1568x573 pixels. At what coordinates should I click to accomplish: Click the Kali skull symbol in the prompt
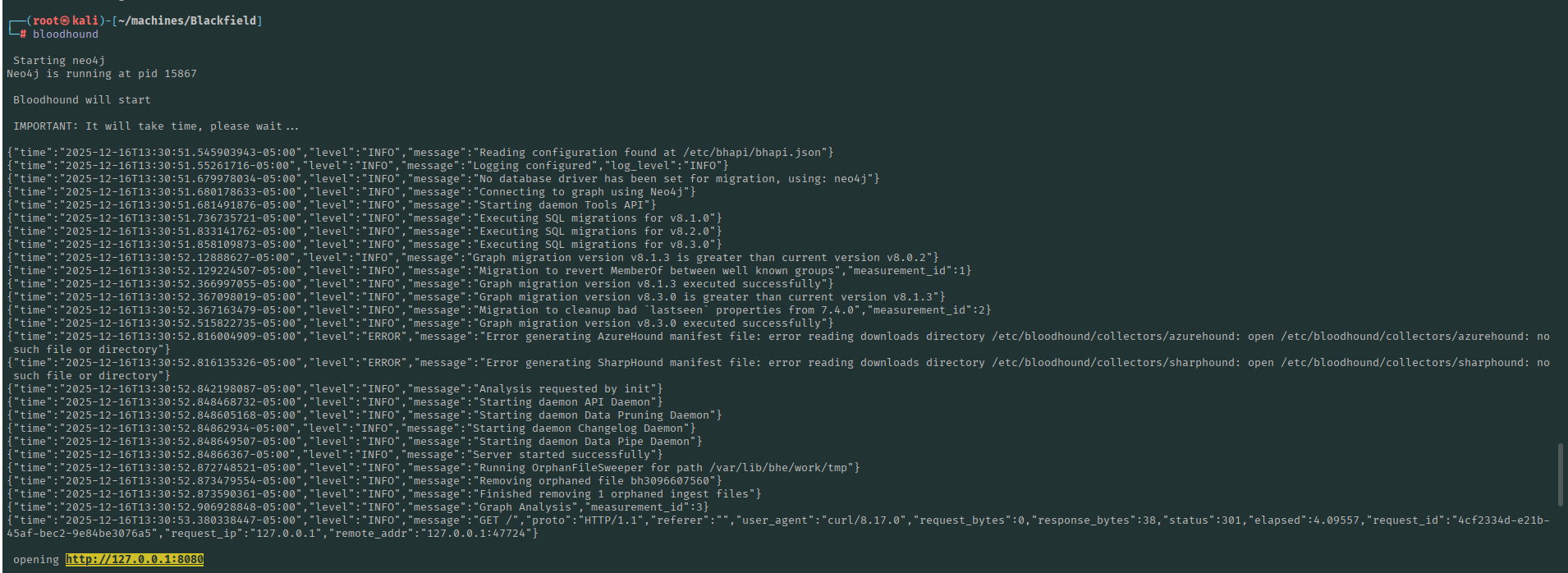66,21
